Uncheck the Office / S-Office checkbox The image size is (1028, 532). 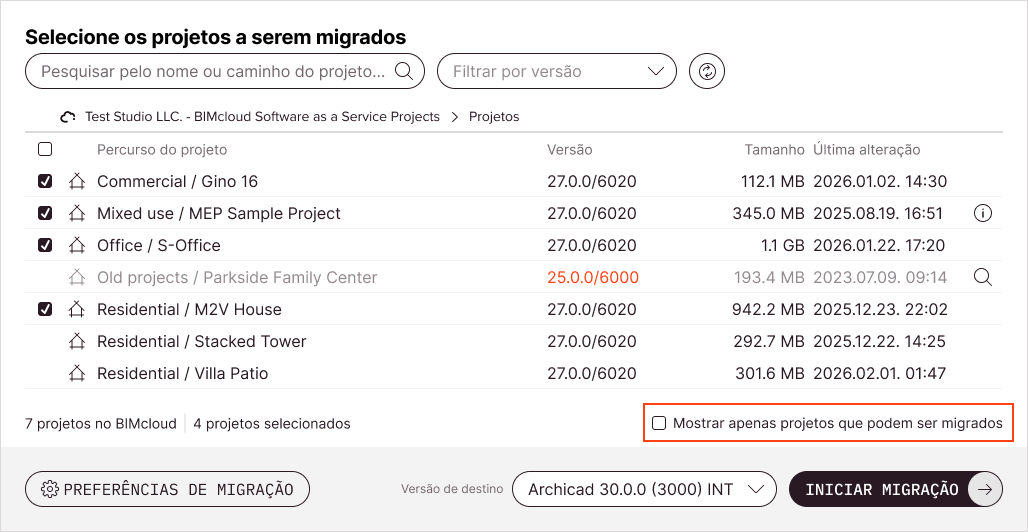(x=45, y=245)
